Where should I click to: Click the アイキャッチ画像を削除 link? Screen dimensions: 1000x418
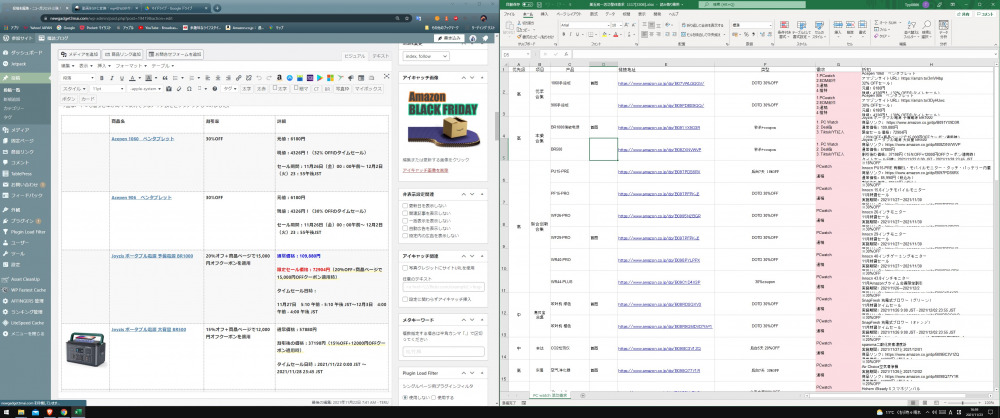click(424, 170)
